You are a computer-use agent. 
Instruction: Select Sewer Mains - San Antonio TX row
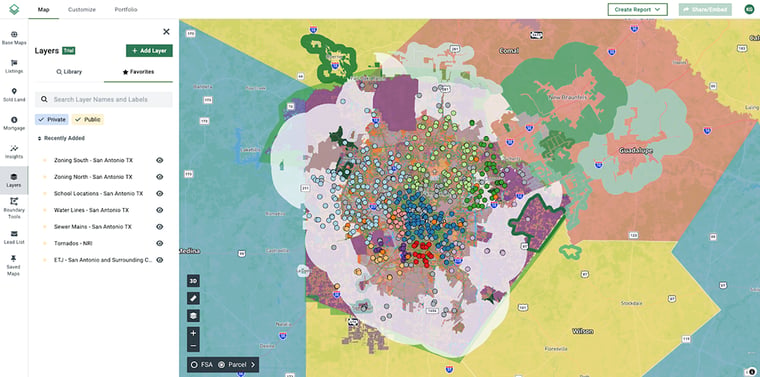(93, 227)
